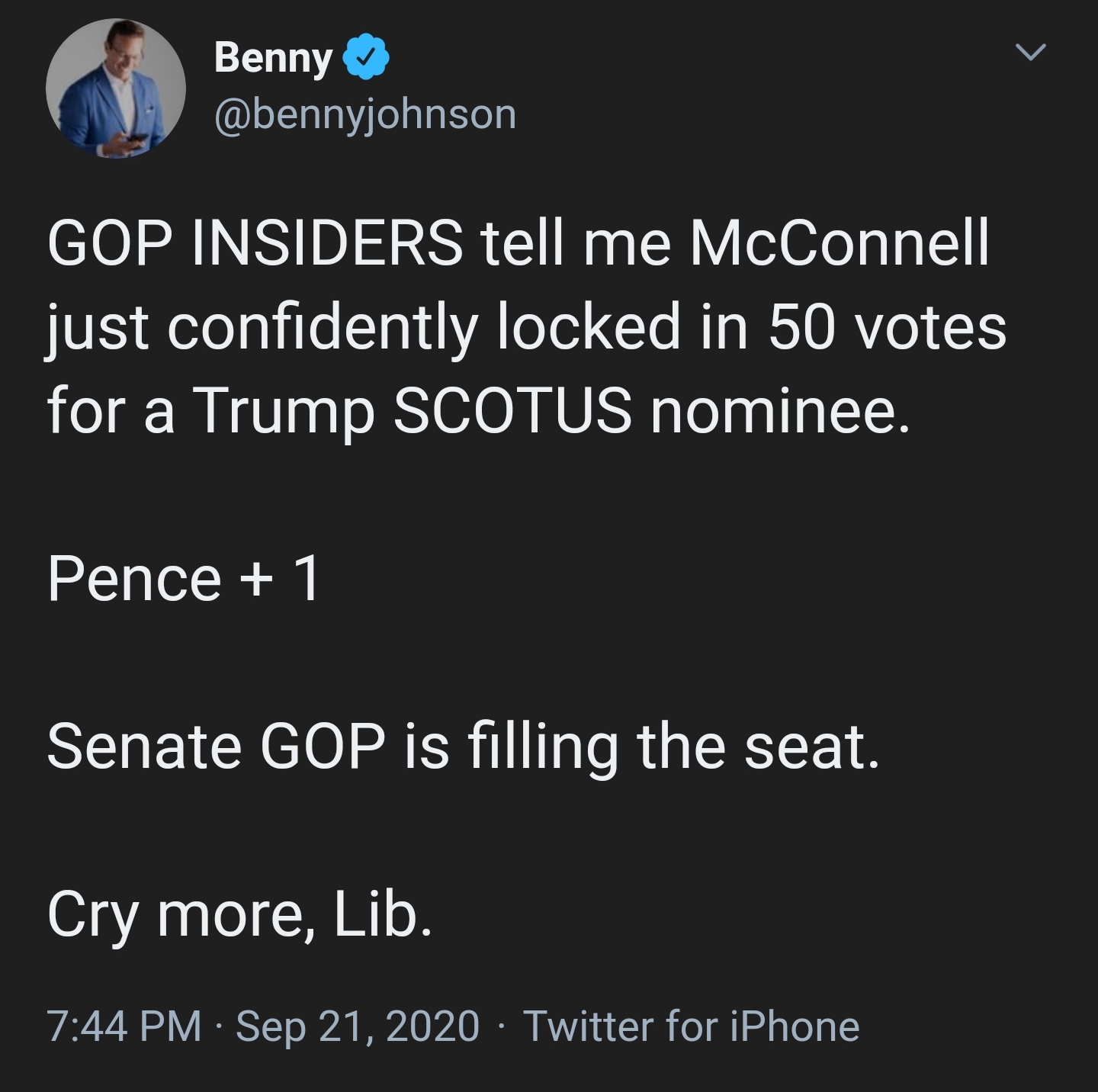Open the display name Benny
Viewport: 1098px width, 1092px height.
(x=273, y=57)
